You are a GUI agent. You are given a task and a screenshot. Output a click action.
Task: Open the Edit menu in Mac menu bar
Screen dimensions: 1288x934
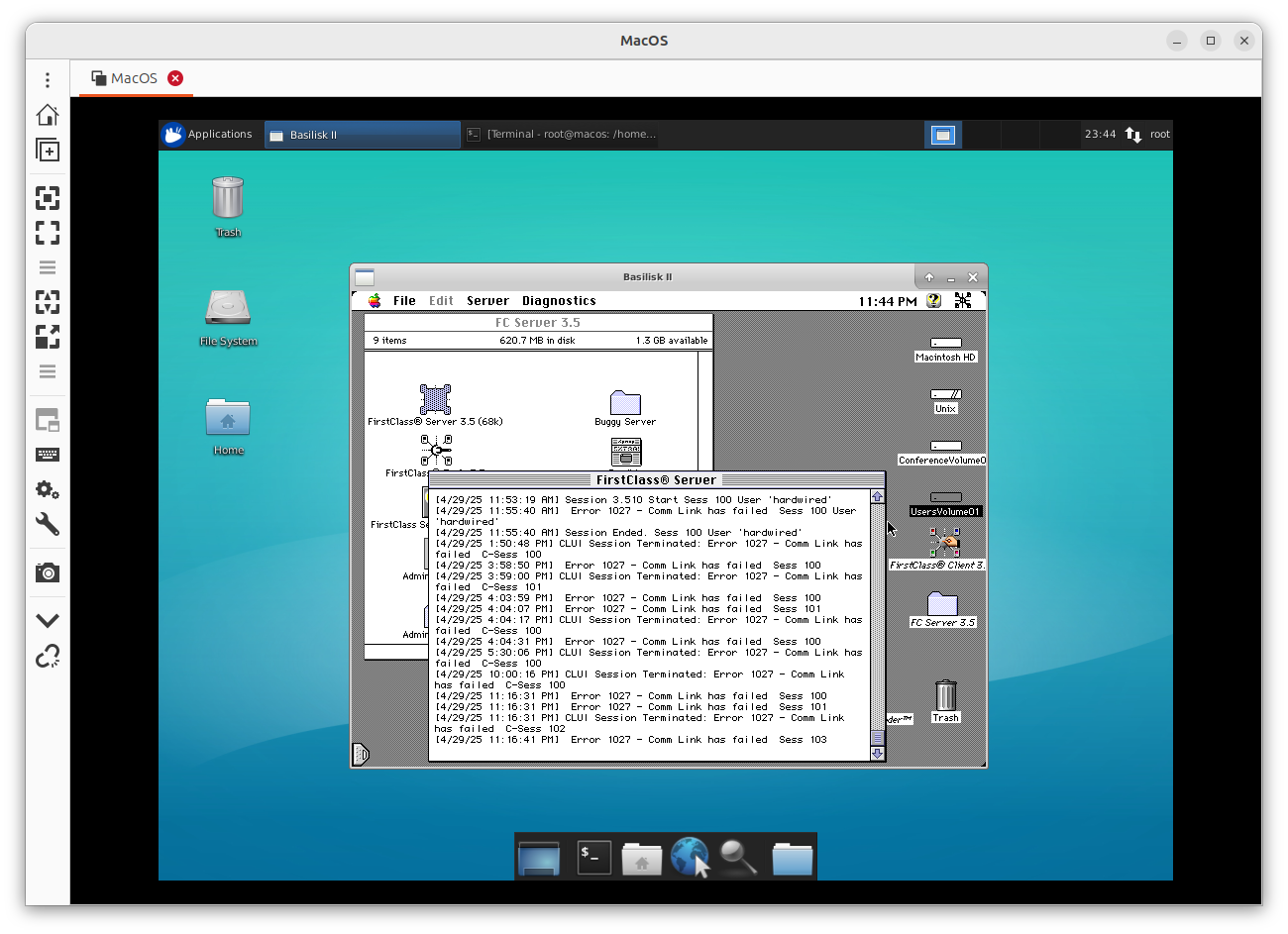(x=441, y=301)
